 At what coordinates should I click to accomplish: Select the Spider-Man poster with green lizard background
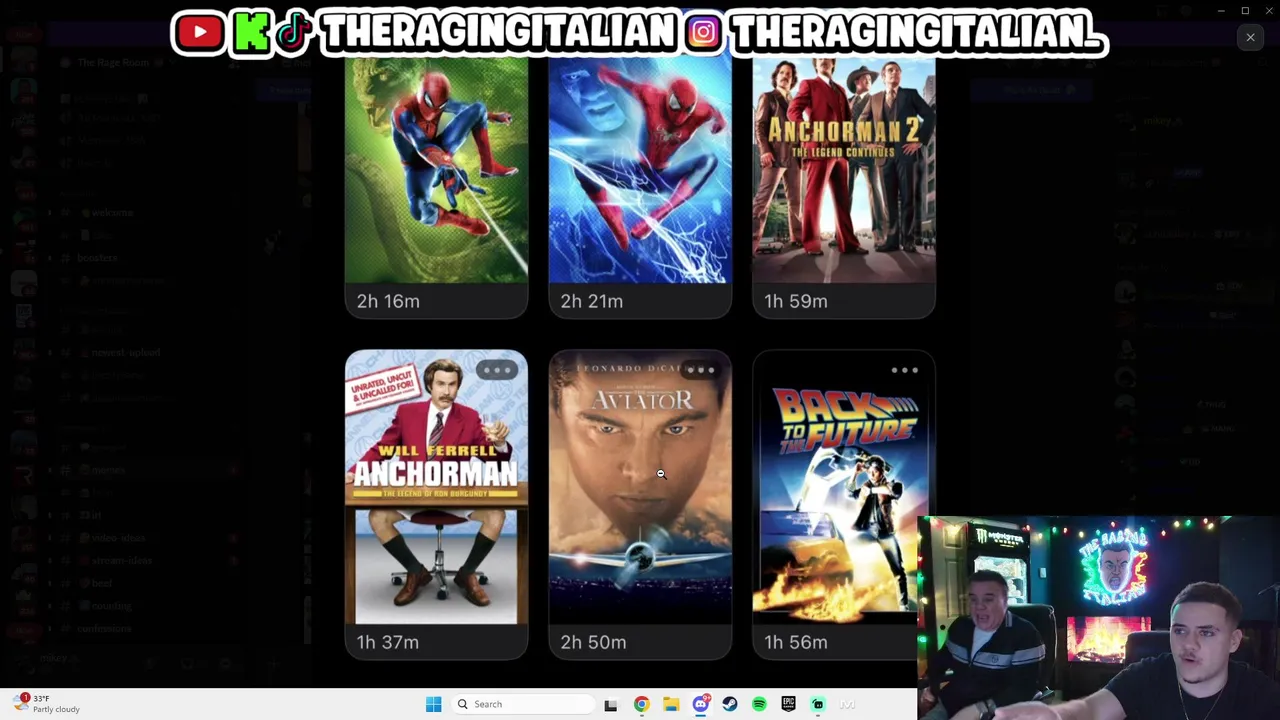pos(436,170)
